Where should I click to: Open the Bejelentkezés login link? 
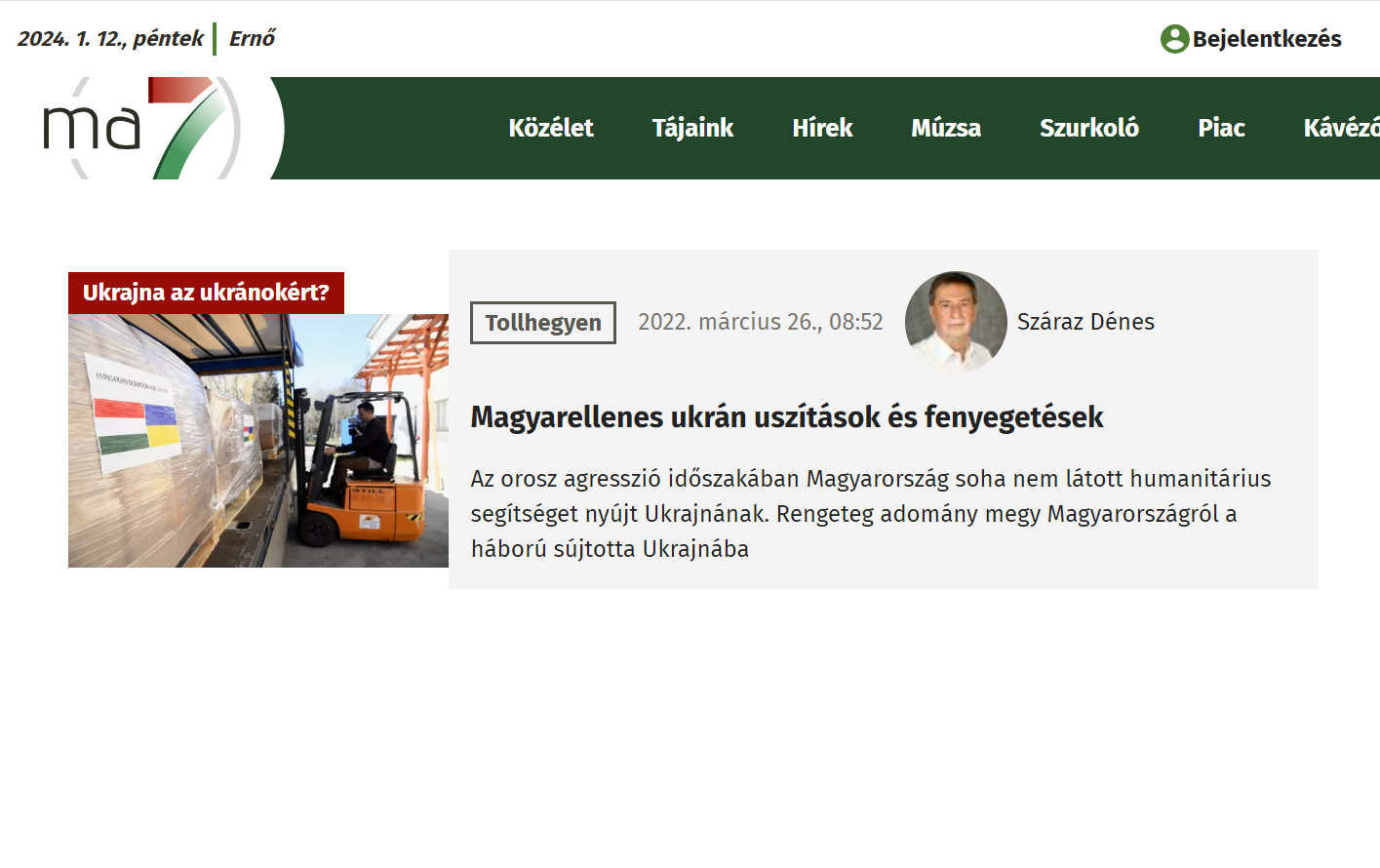coord(1266,39)
